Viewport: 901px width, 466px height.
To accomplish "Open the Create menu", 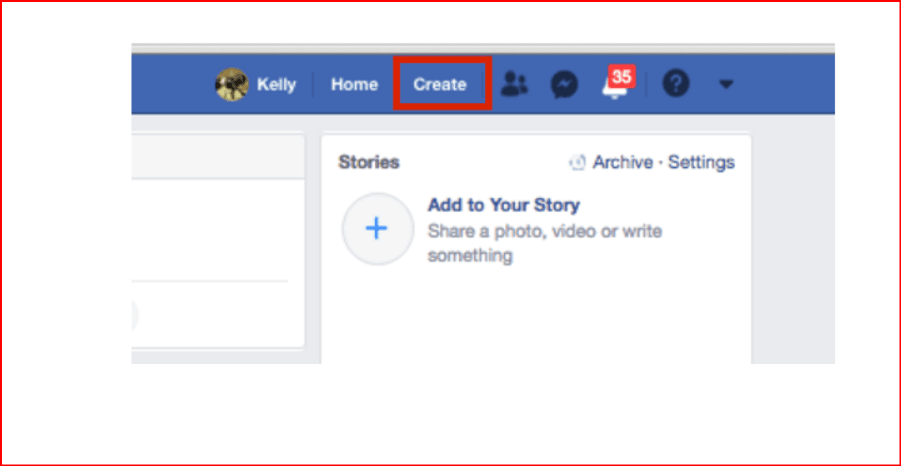I will 440,85.
